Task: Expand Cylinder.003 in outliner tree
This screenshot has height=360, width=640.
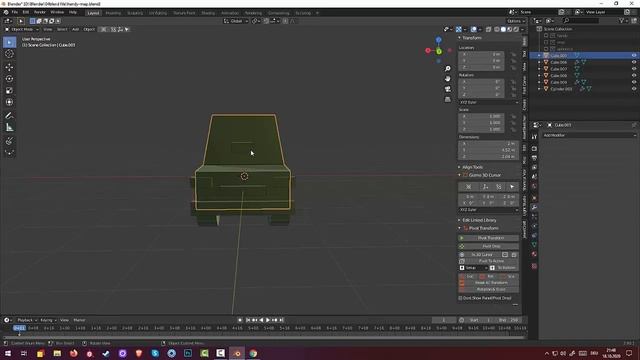Action: 539,89
